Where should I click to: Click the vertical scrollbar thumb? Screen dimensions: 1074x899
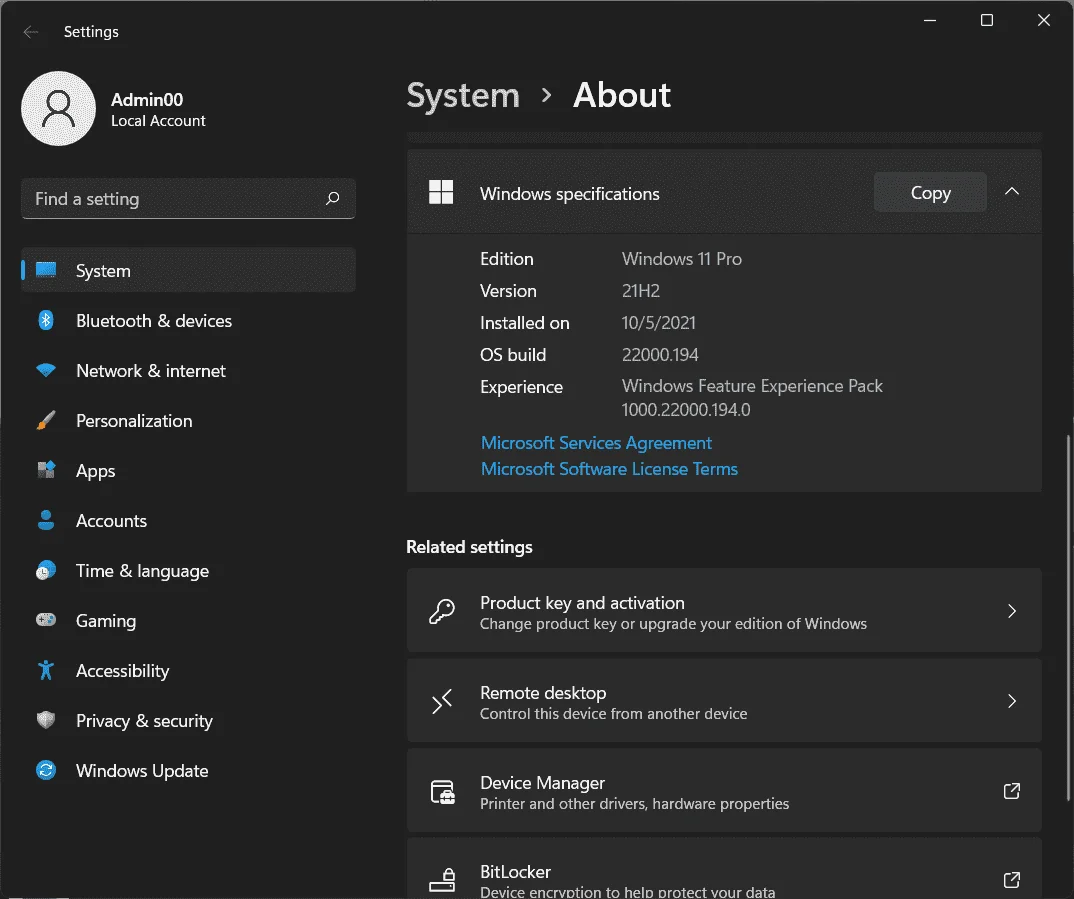pos(1068,617)
